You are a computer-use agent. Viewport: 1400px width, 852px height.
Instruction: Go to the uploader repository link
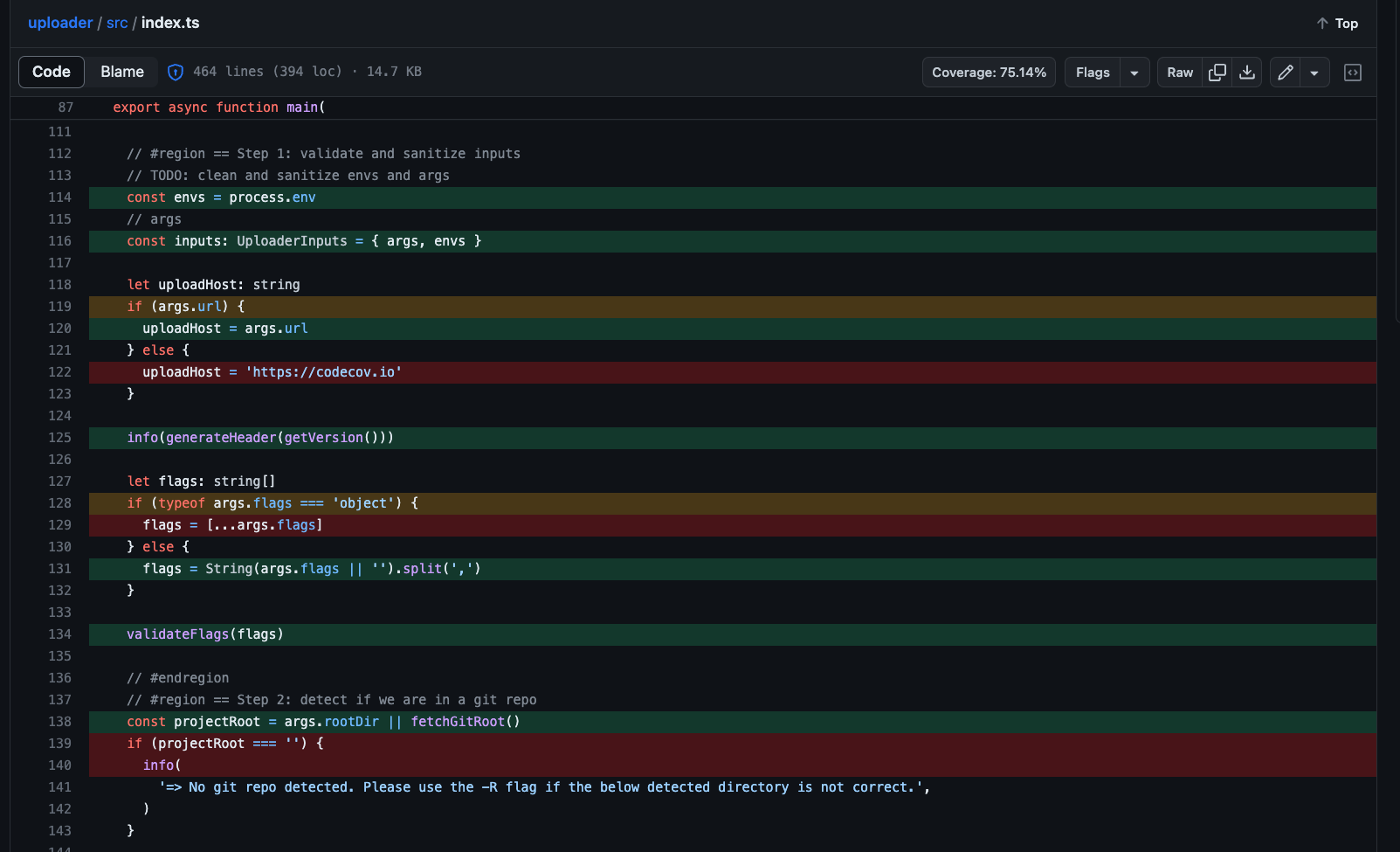tap(60, 23)
